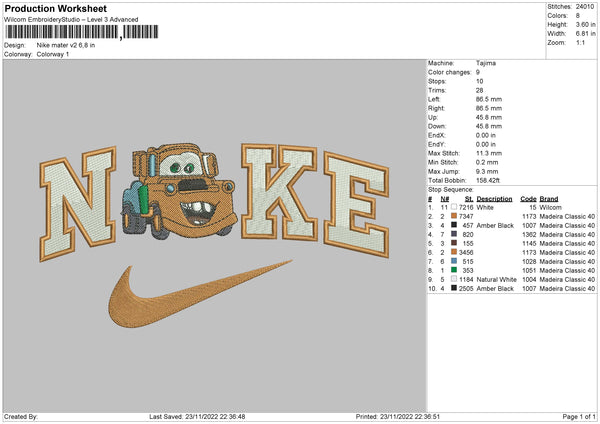This screenshot has width=600, height=424.
Task: Select the orange swatch with 7347 stitches
Action: [x=455, y=215]
